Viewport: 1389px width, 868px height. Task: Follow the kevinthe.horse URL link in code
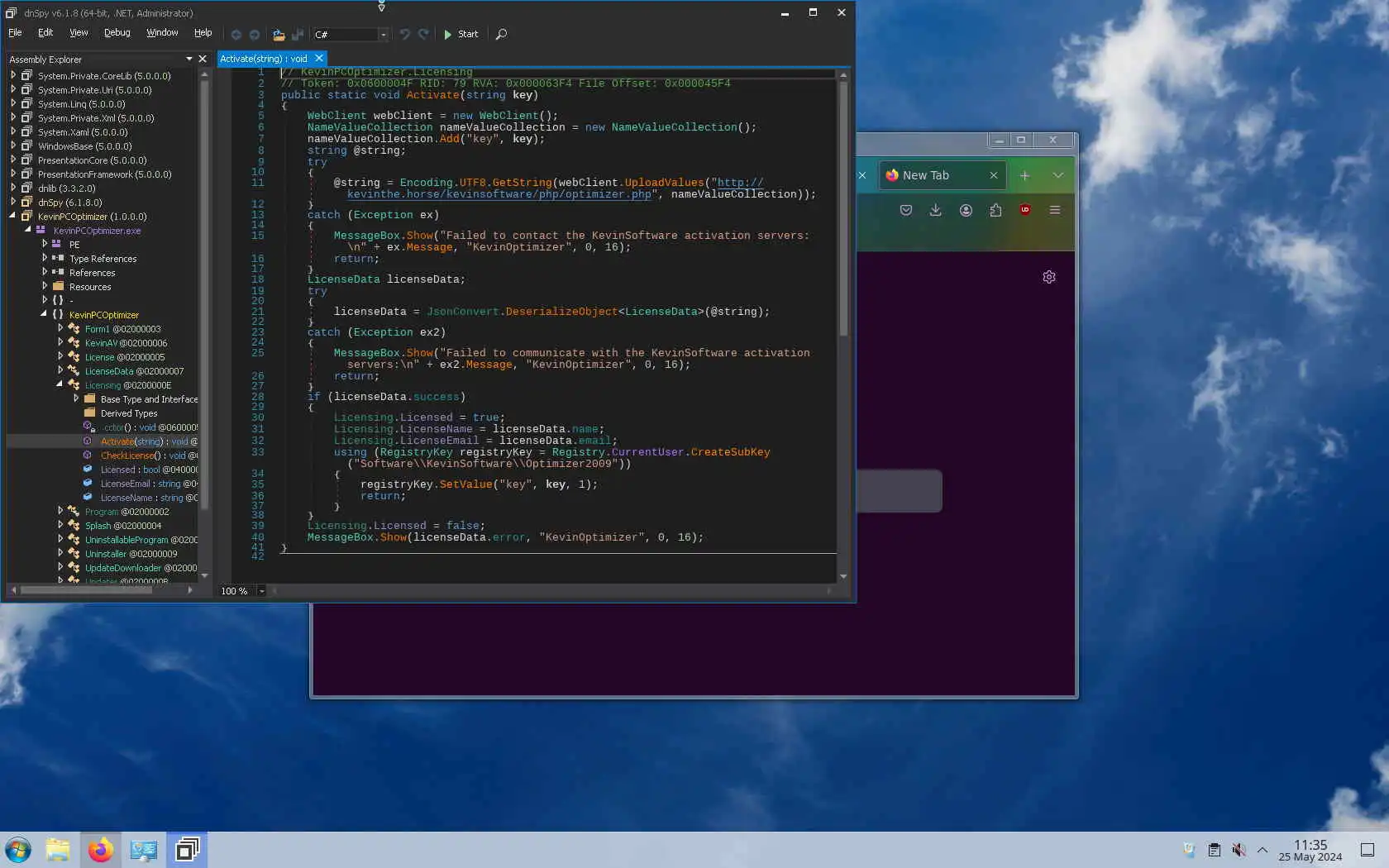(x=499, y=194)
